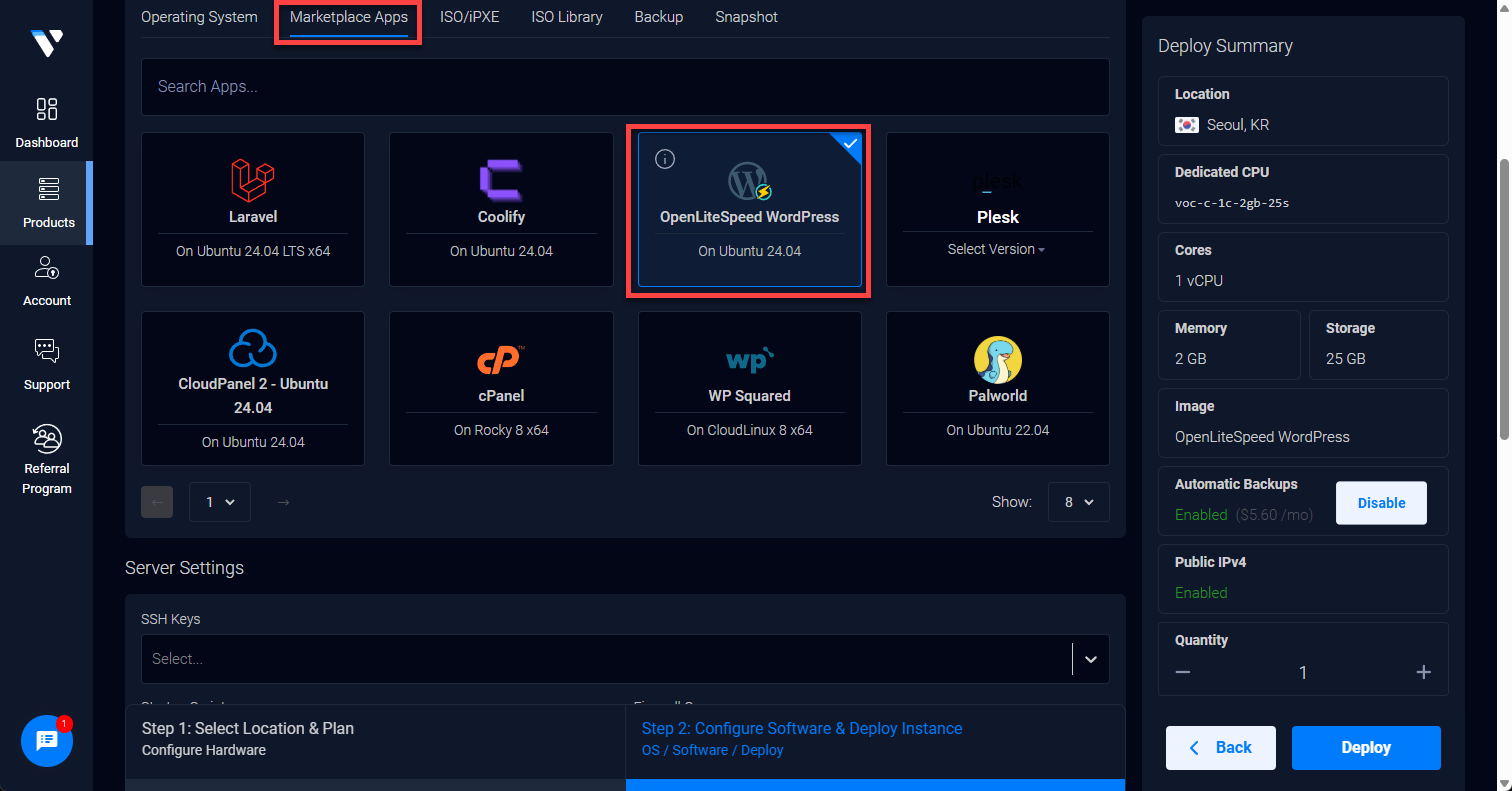
Task: Increase quantity with the plus icon
Action: 1424,672
